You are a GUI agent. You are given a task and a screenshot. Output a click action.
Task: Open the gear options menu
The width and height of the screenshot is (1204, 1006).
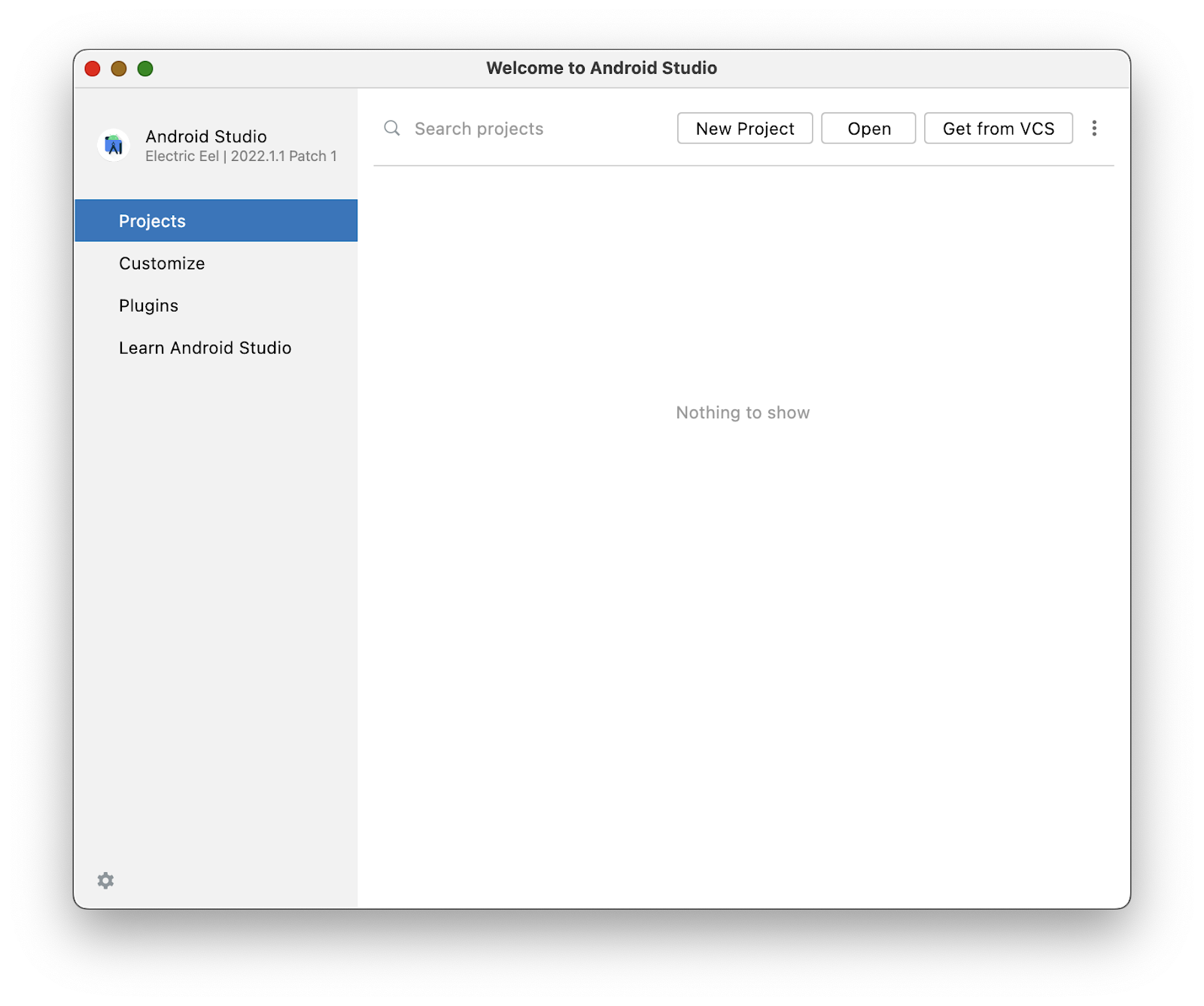click(105, 880)
